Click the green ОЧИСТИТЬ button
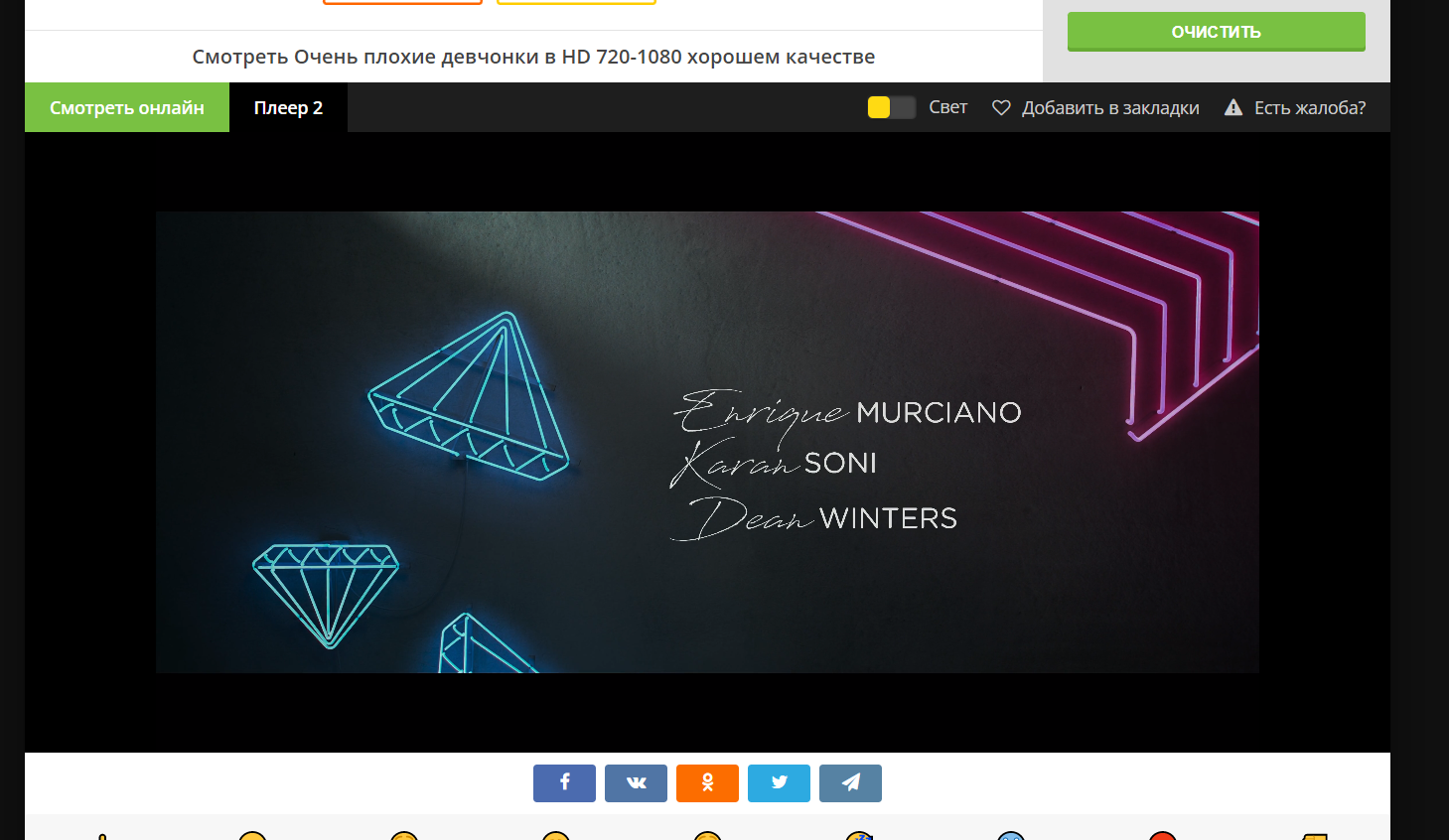This screenshot has height=840, width=1449. (x=1216, y=32)
